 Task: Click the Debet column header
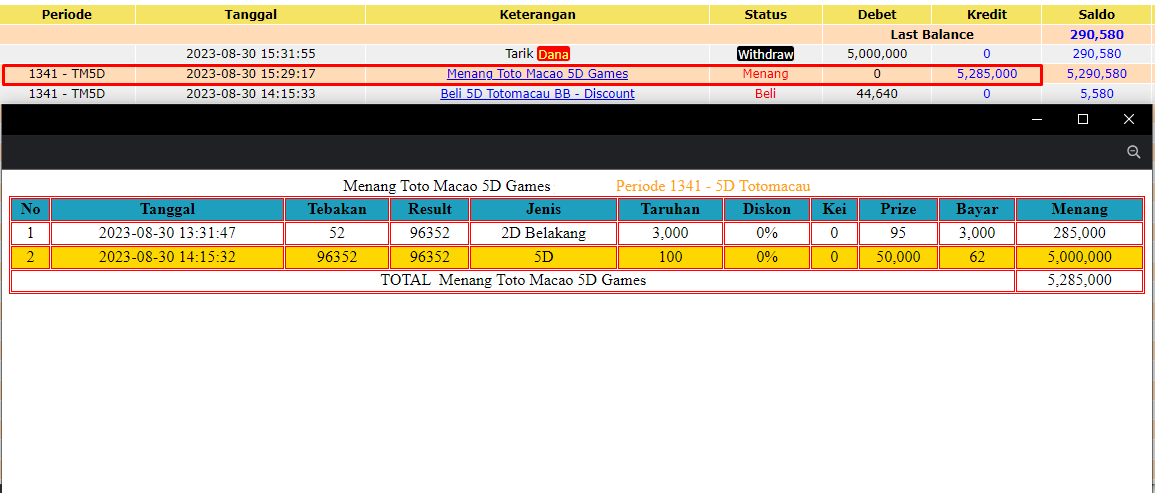(x=877, y=15)
